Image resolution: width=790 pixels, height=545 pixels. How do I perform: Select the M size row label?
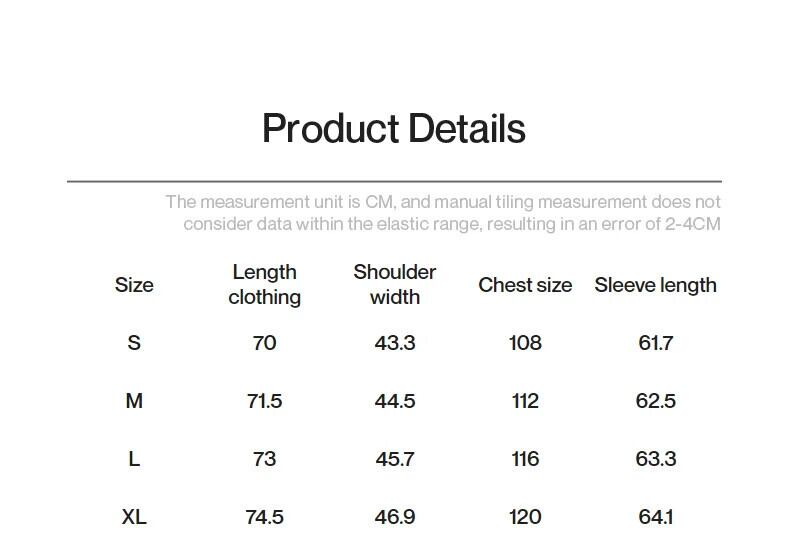tap(134, 401)
